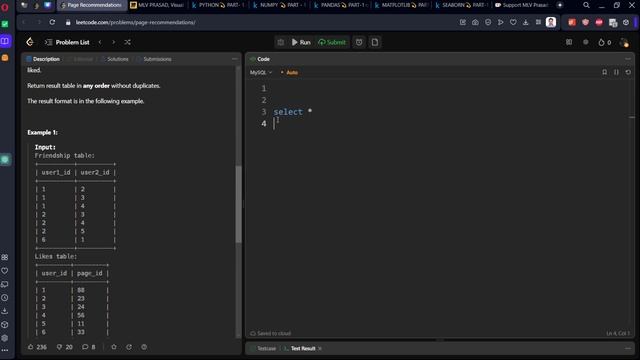Image resolution: width=640 pixels, height=360 pixels.
Task: Switch to MATPLOTLIB browser tab
Action: click(402, 5)
